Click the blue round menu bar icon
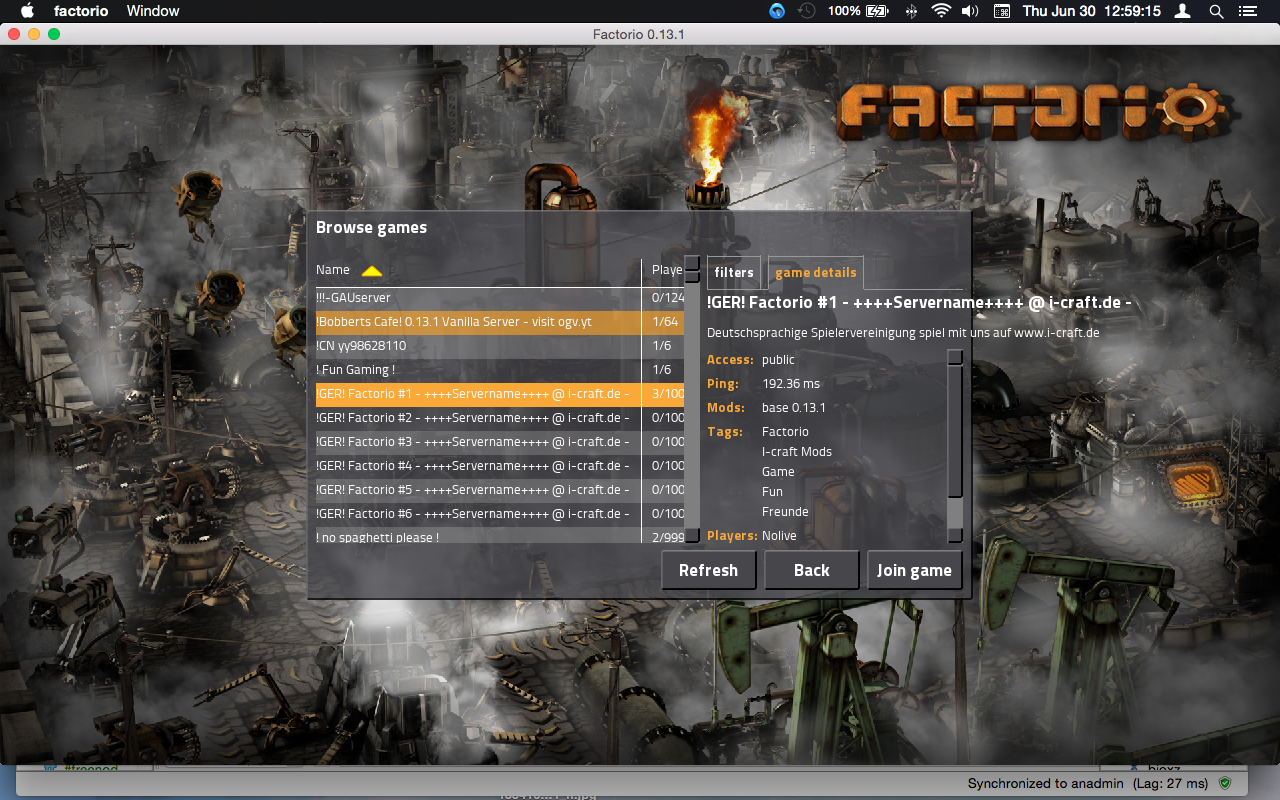The height and width of the screenshot is (800, 1280). (777, 11)
